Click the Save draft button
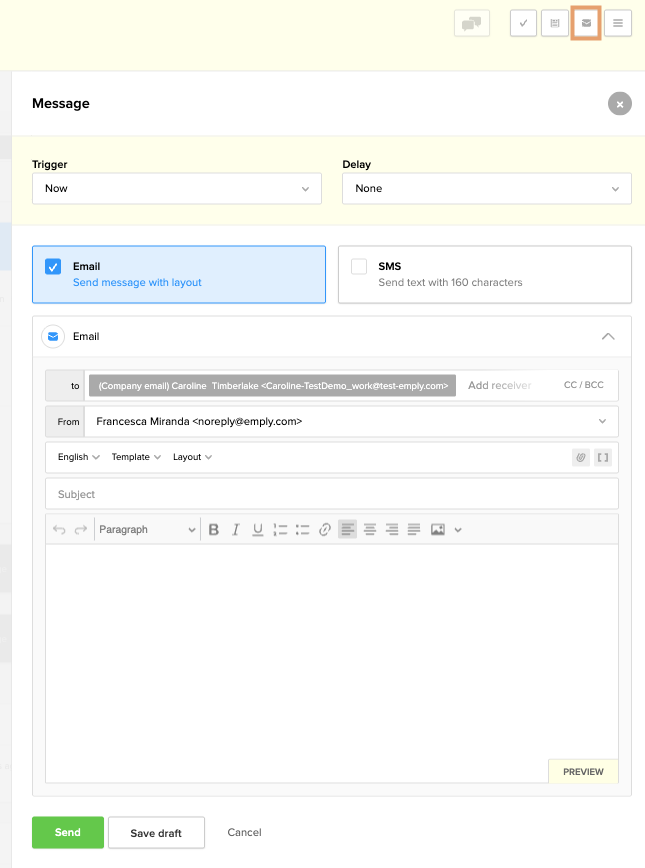 point(156,833)
